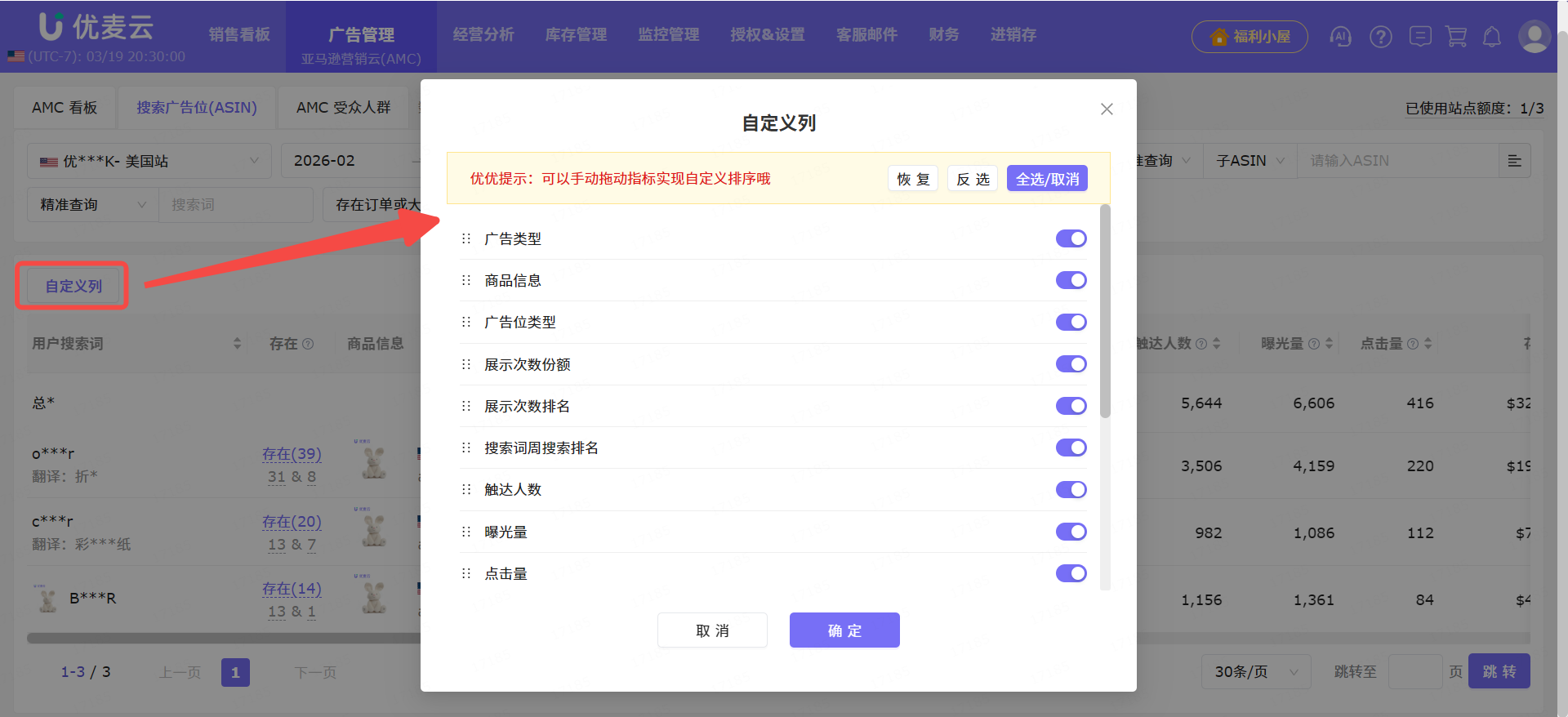Click the drag handle for 展示次数排名
Screen dimensions: 1568x717
(466, 406)
